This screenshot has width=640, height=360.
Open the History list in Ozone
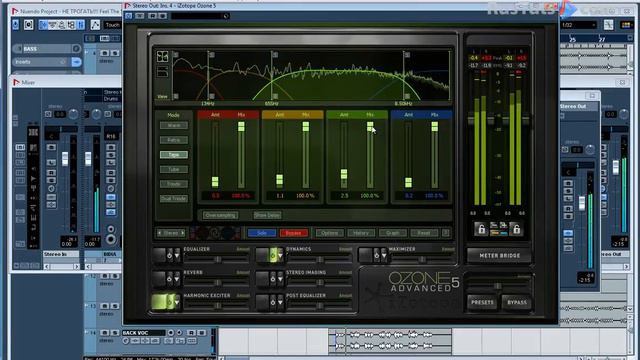(361, 233)
